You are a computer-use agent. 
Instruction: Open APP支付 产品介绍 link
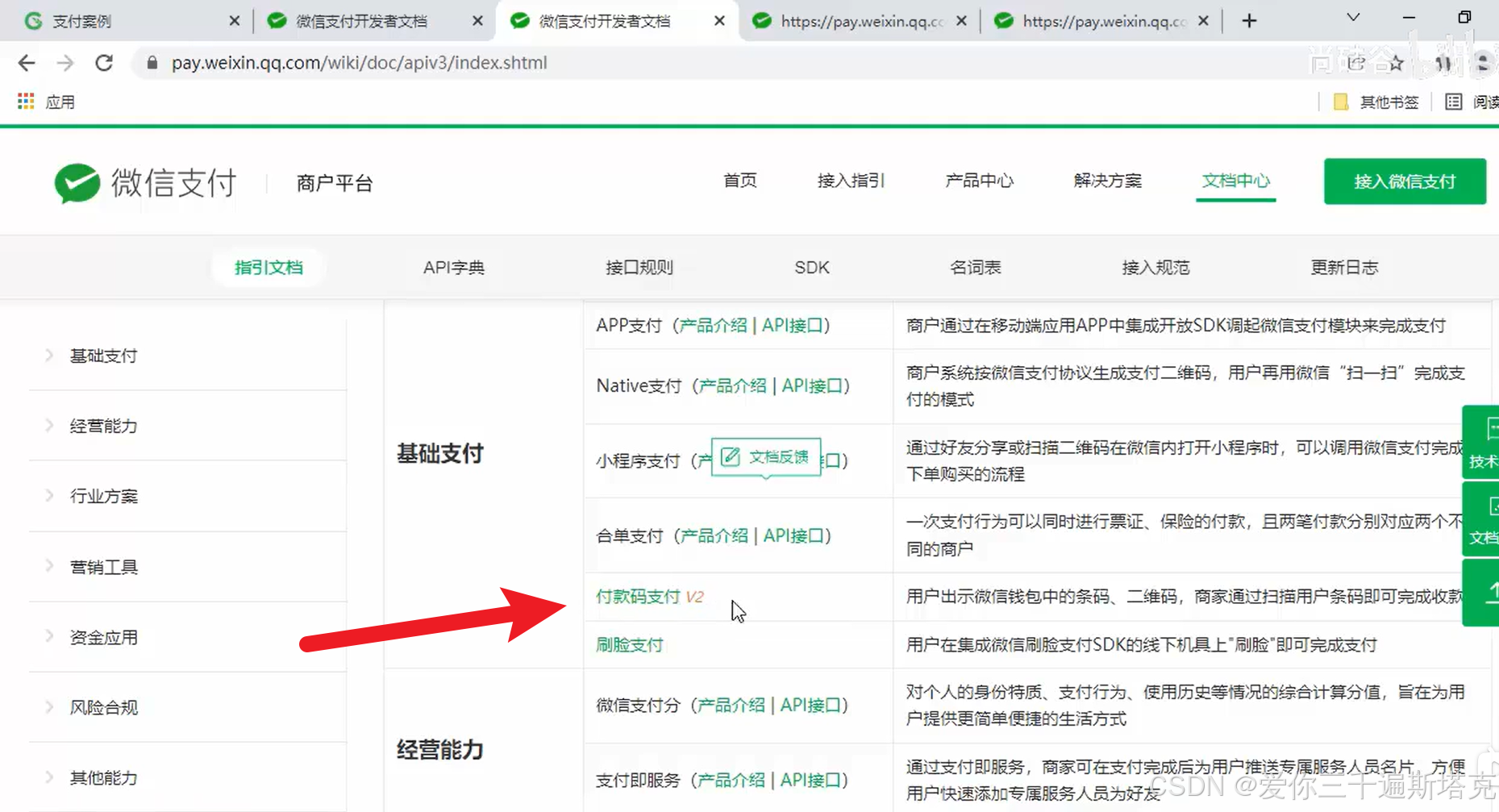(713, 326)
